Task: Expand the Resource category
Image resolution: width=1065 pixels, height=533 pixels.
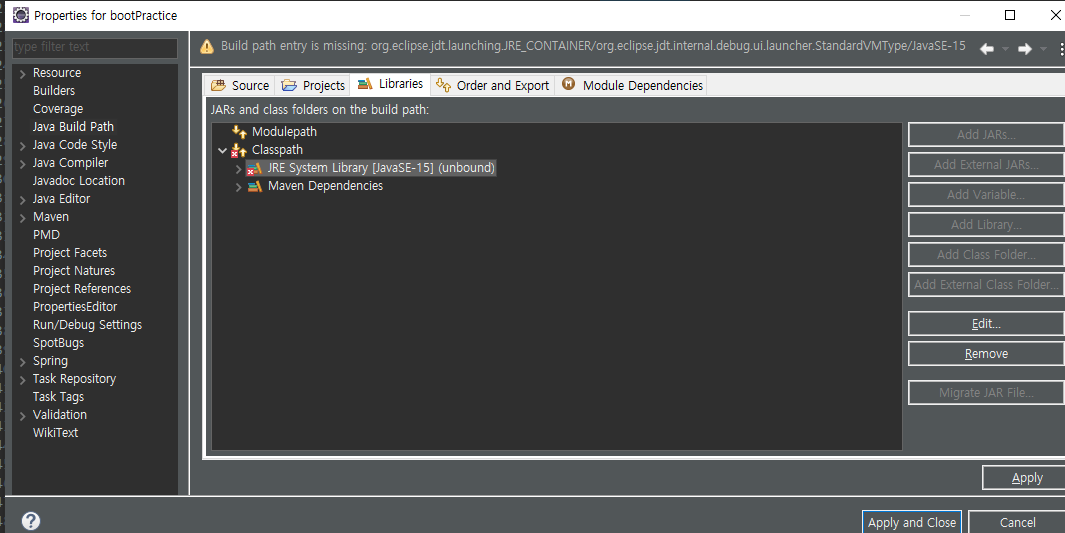Action: pyautogui.click(x=22, y=74)
